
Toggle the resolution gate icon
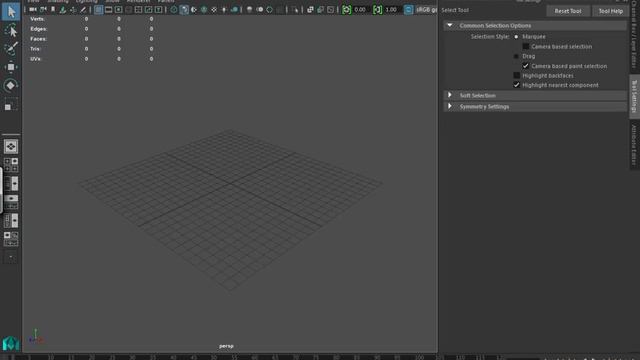118,9
